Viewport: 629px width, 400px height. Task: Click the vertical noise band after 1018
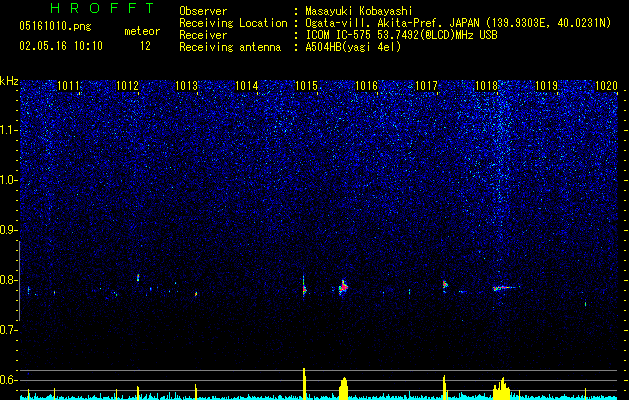pyautogui.click(x=500, y=160)
